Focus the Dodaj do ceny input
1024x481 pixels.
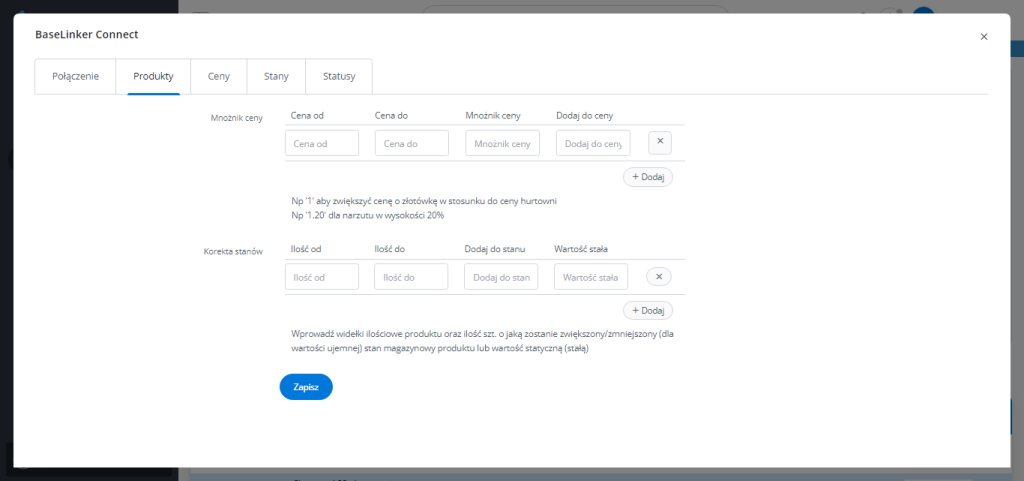593,143
